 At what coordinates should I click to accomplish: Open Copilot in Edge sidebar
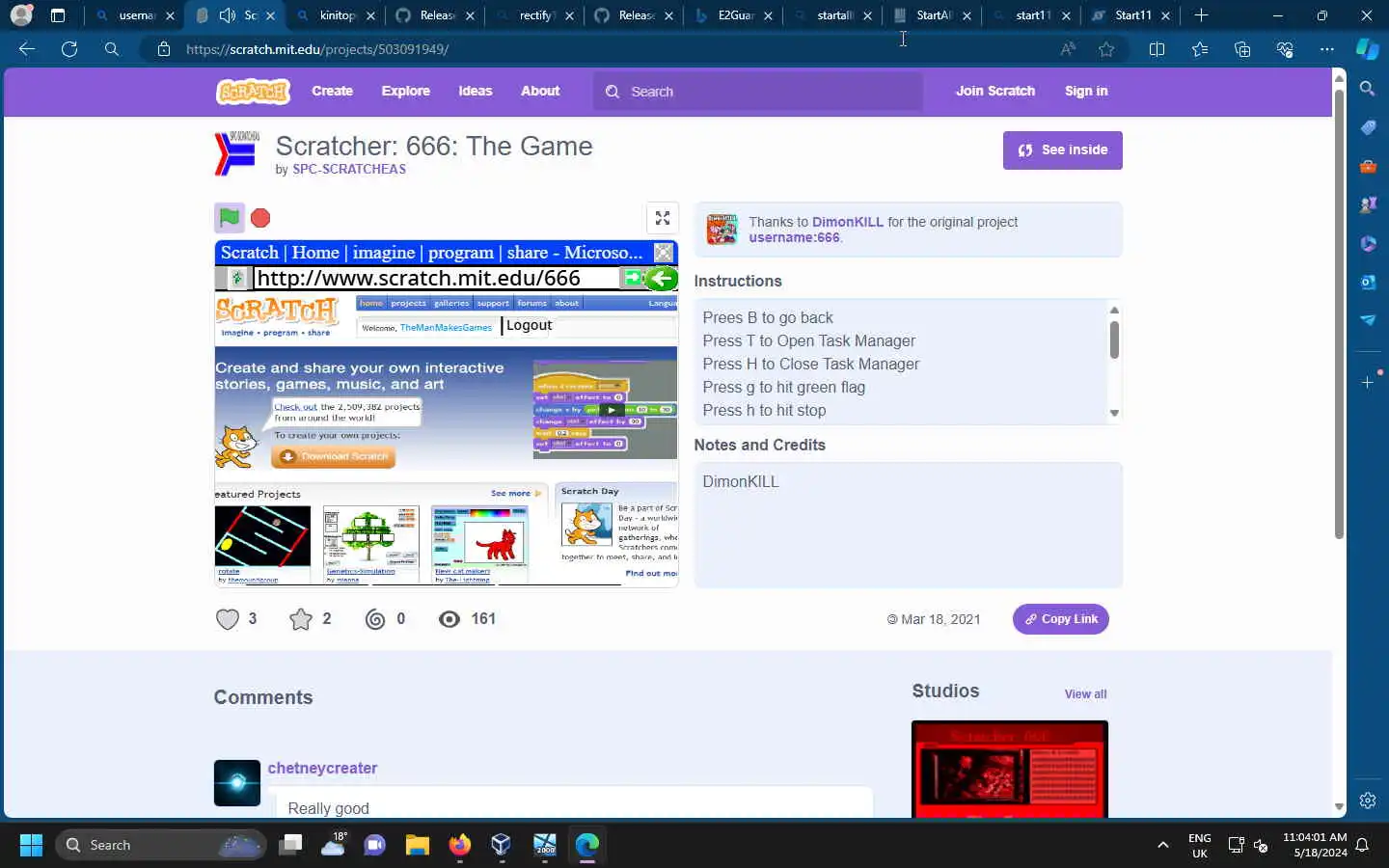point(1368,49)
